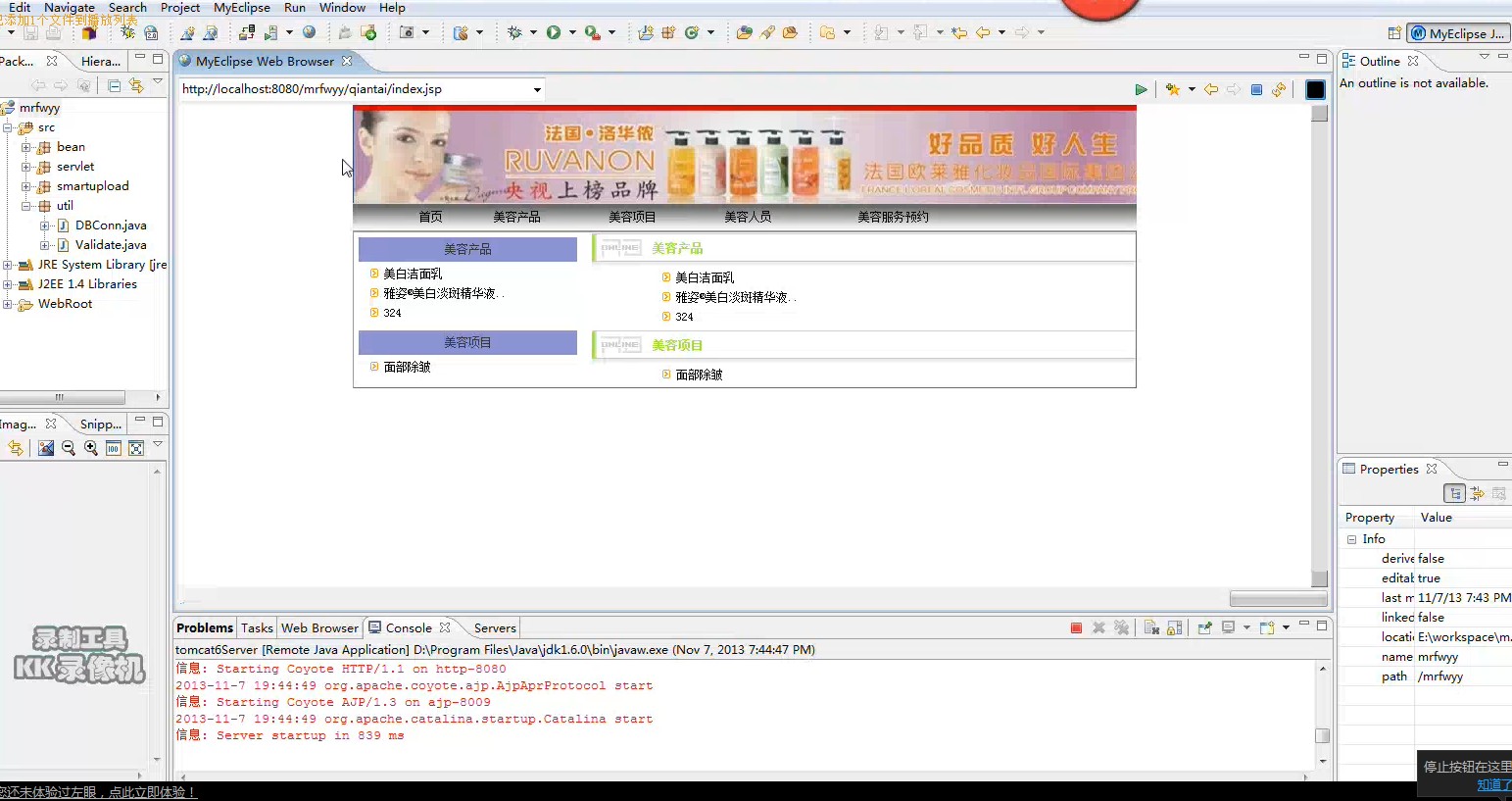Toggle the Pin Console icon
This screenshot has height=801, width=1512.
1204,627
